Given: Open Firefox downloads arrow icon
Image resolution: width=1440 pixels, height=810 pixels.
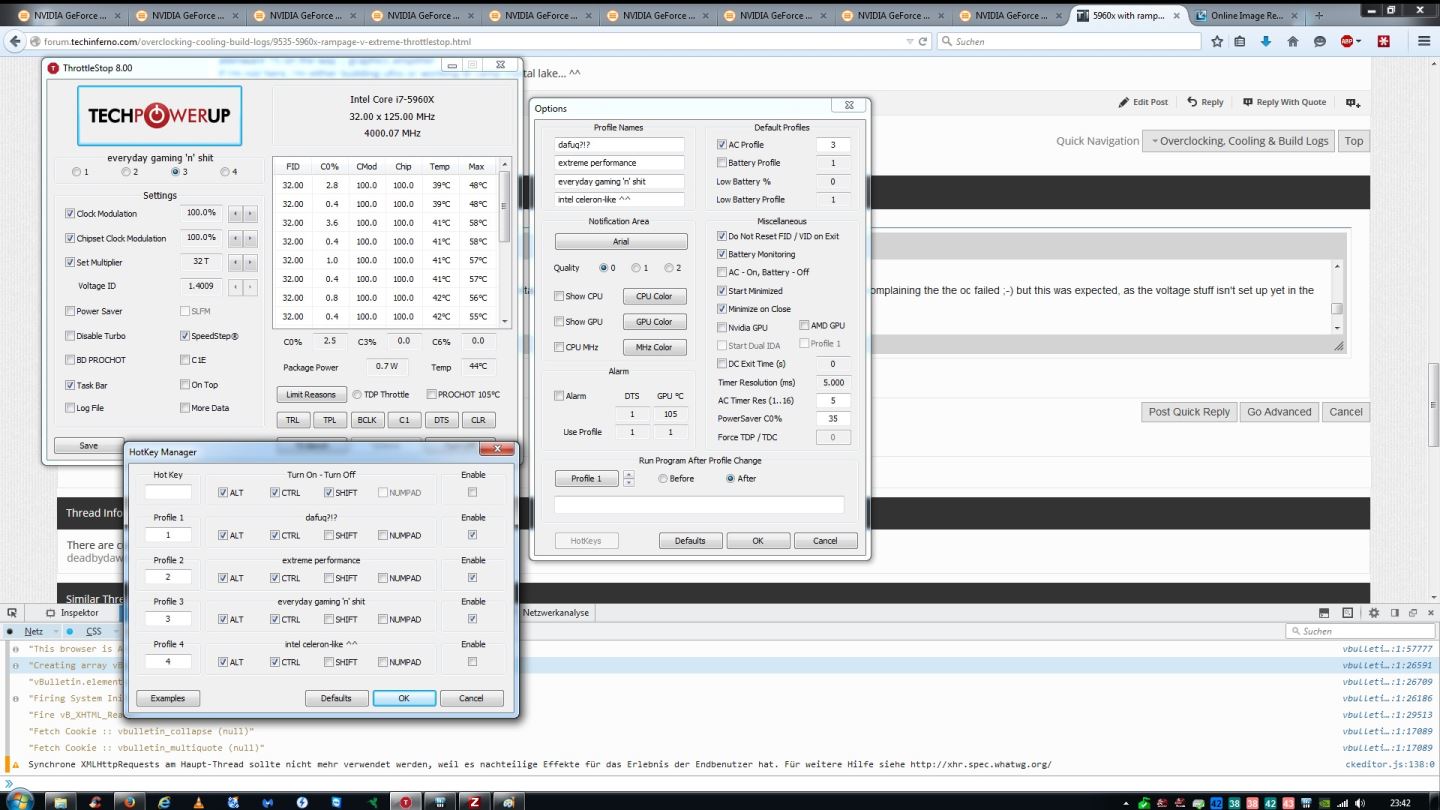Looking at the screenshot, I should pos(1266,41).
